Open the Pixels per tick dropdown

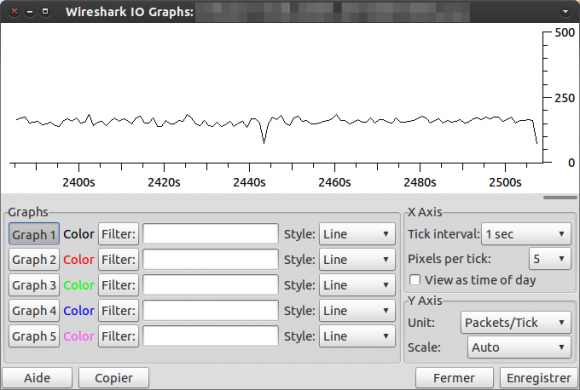pos(550,259)
